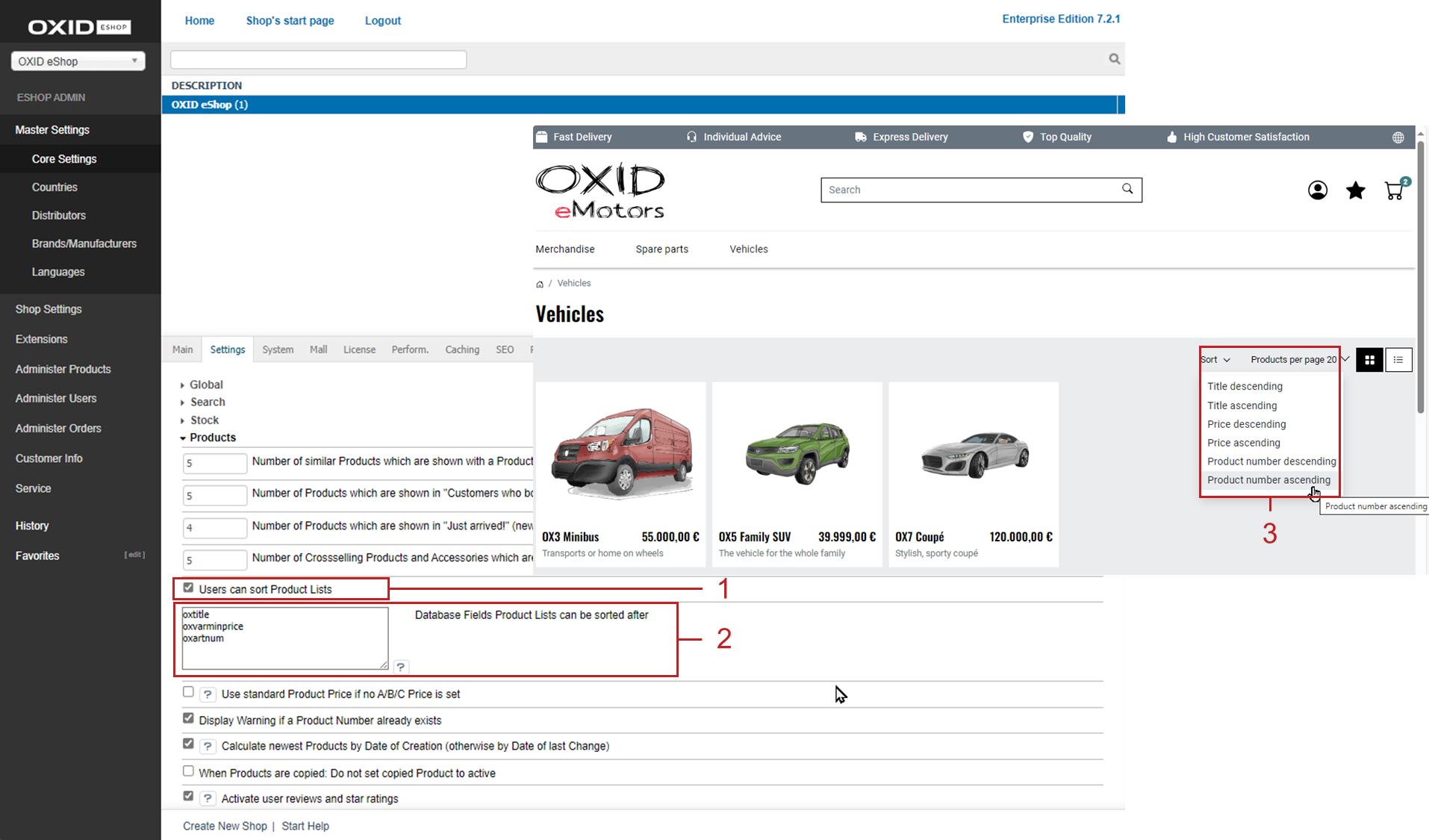Click Create New Shop link

point(225,826)
